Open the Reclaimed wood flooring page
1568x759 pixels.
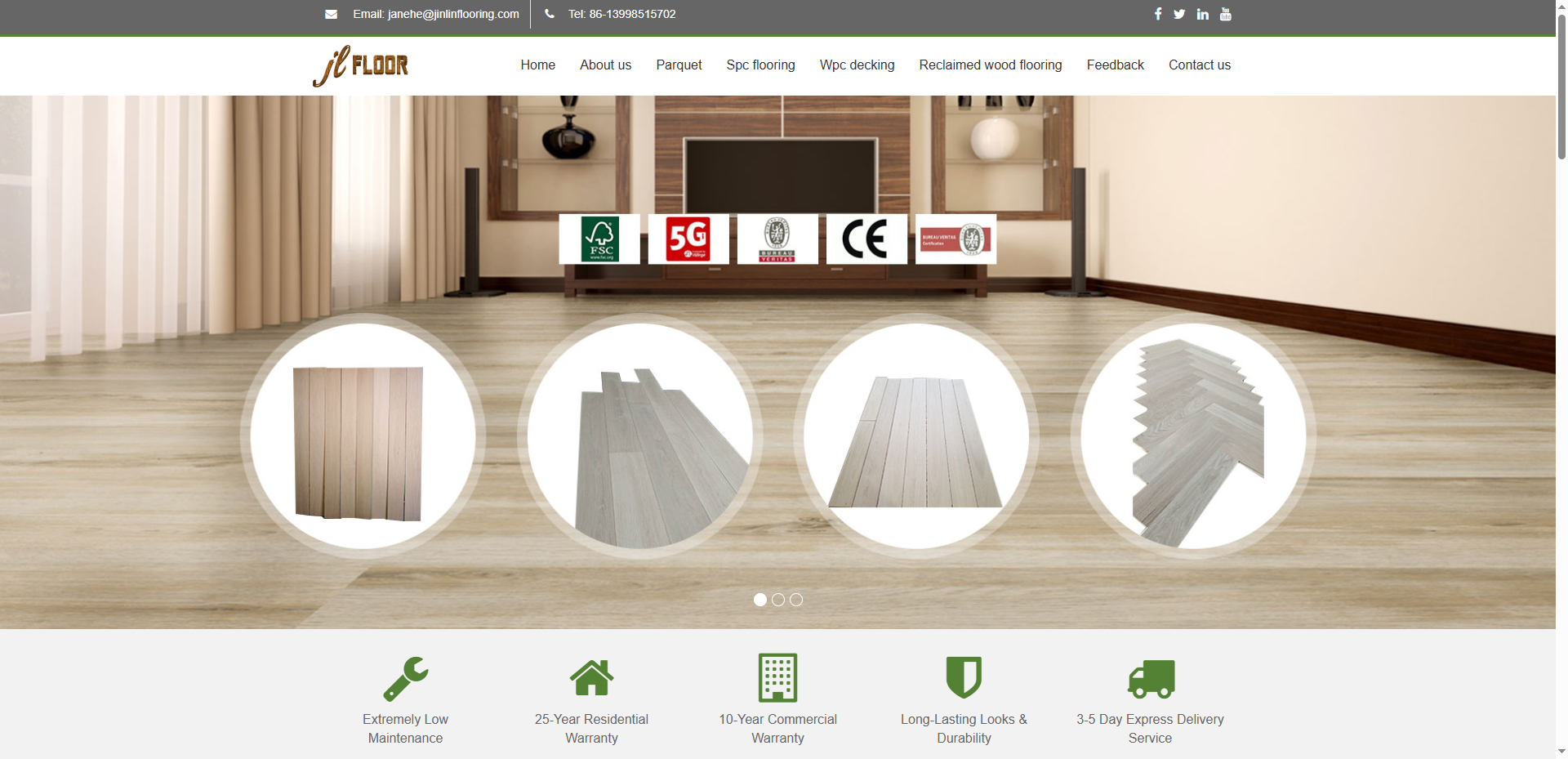point(990,65)
